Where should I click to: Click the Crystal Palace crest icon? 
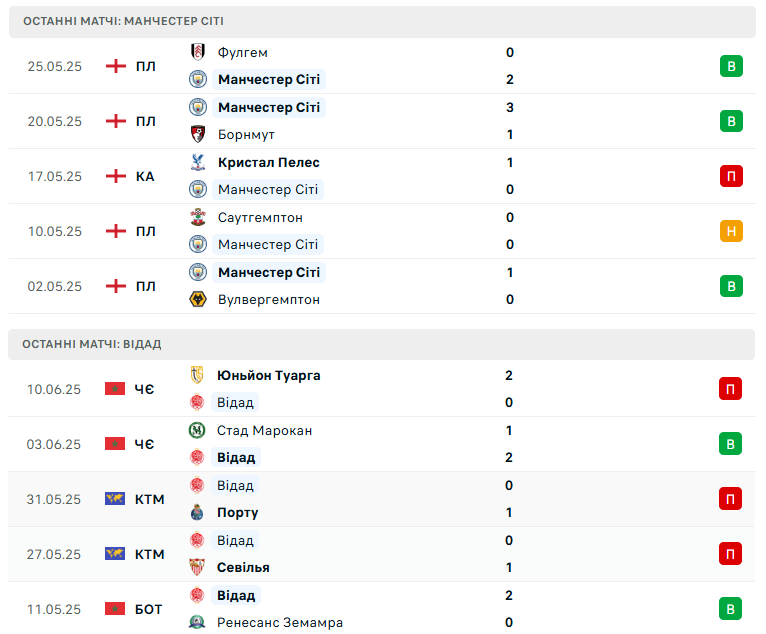click(x=198, y=162)
